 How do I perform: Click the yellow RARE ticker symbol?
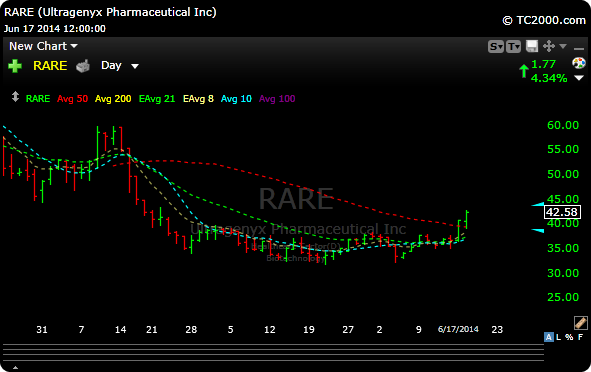pos(50,66)
